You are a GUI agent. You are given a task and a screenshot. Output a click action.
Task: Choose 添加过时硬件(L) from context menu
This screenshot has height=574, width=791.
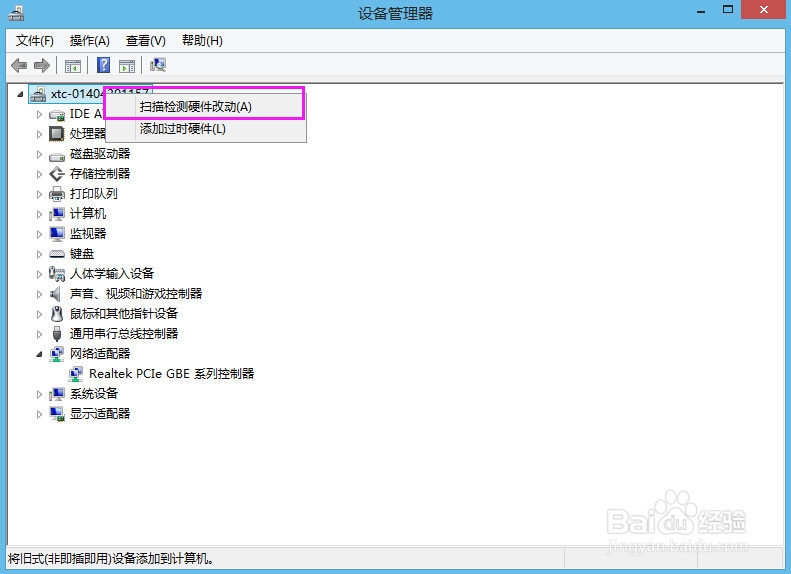(205, 129)
